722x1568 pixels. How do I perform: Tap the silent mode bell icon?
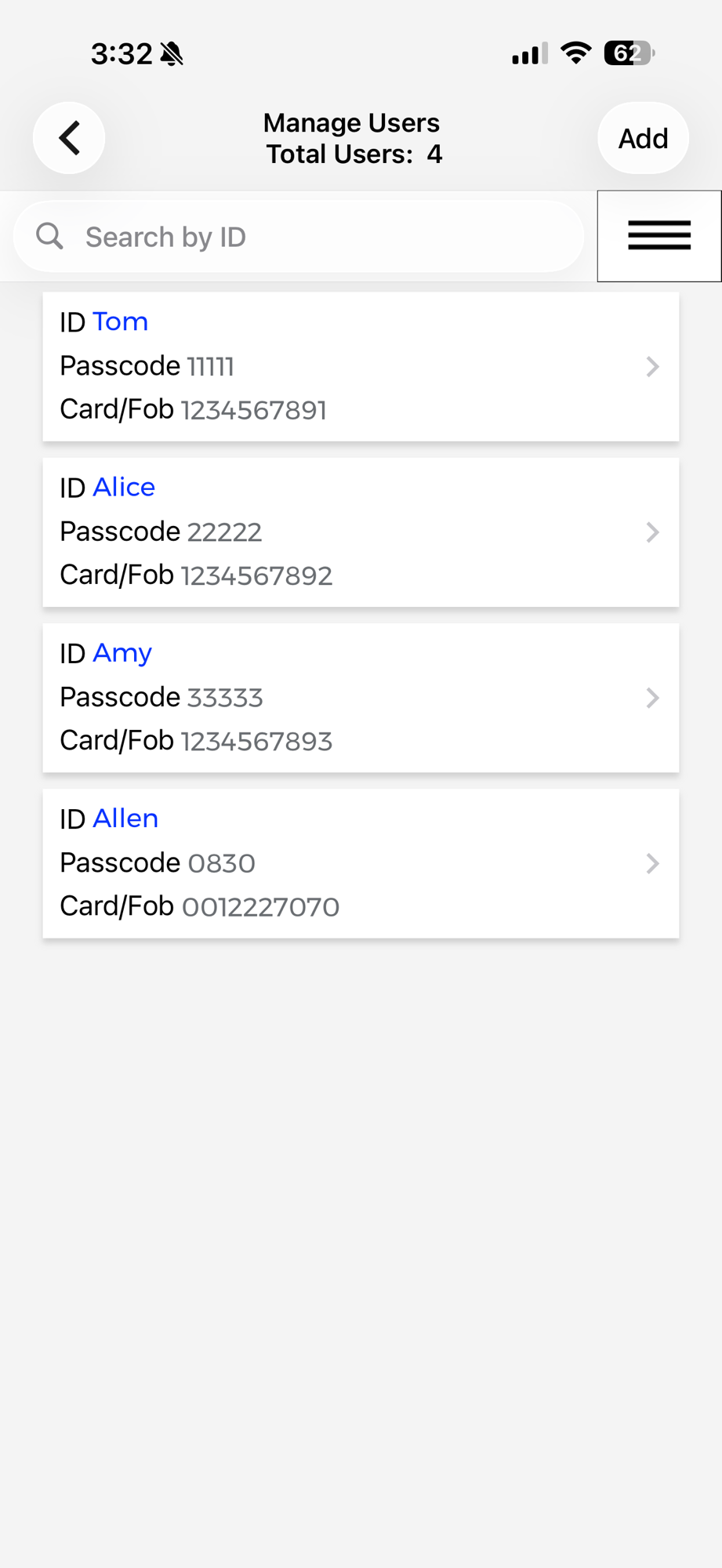(x=172, y=54)
